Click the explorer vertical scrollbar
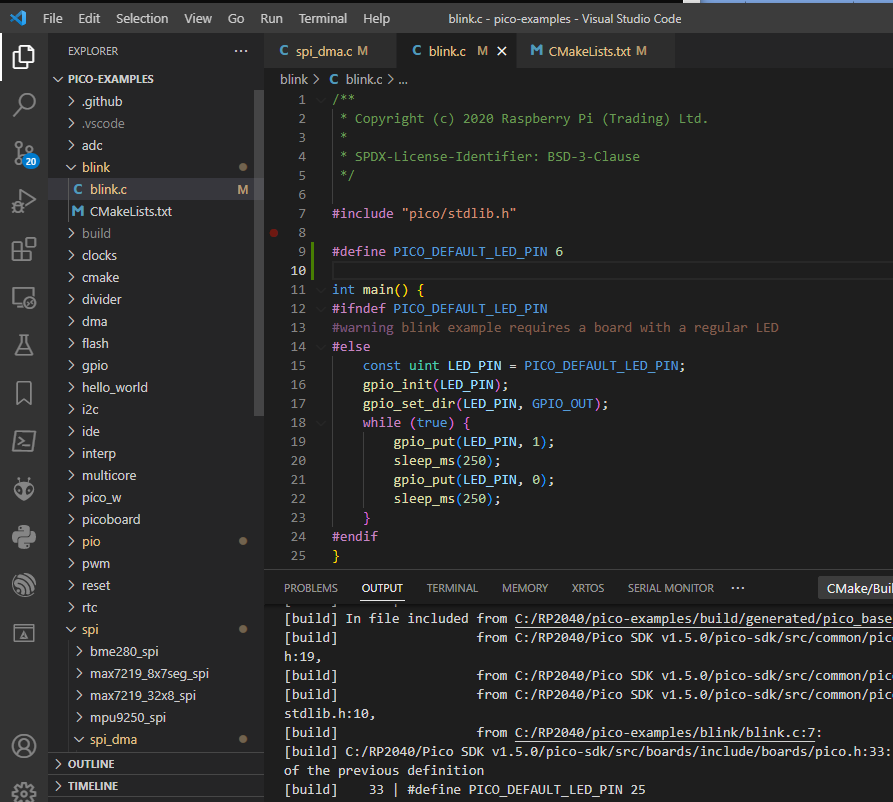The height and width of the screenshot is (802, 893). [259, 253]
